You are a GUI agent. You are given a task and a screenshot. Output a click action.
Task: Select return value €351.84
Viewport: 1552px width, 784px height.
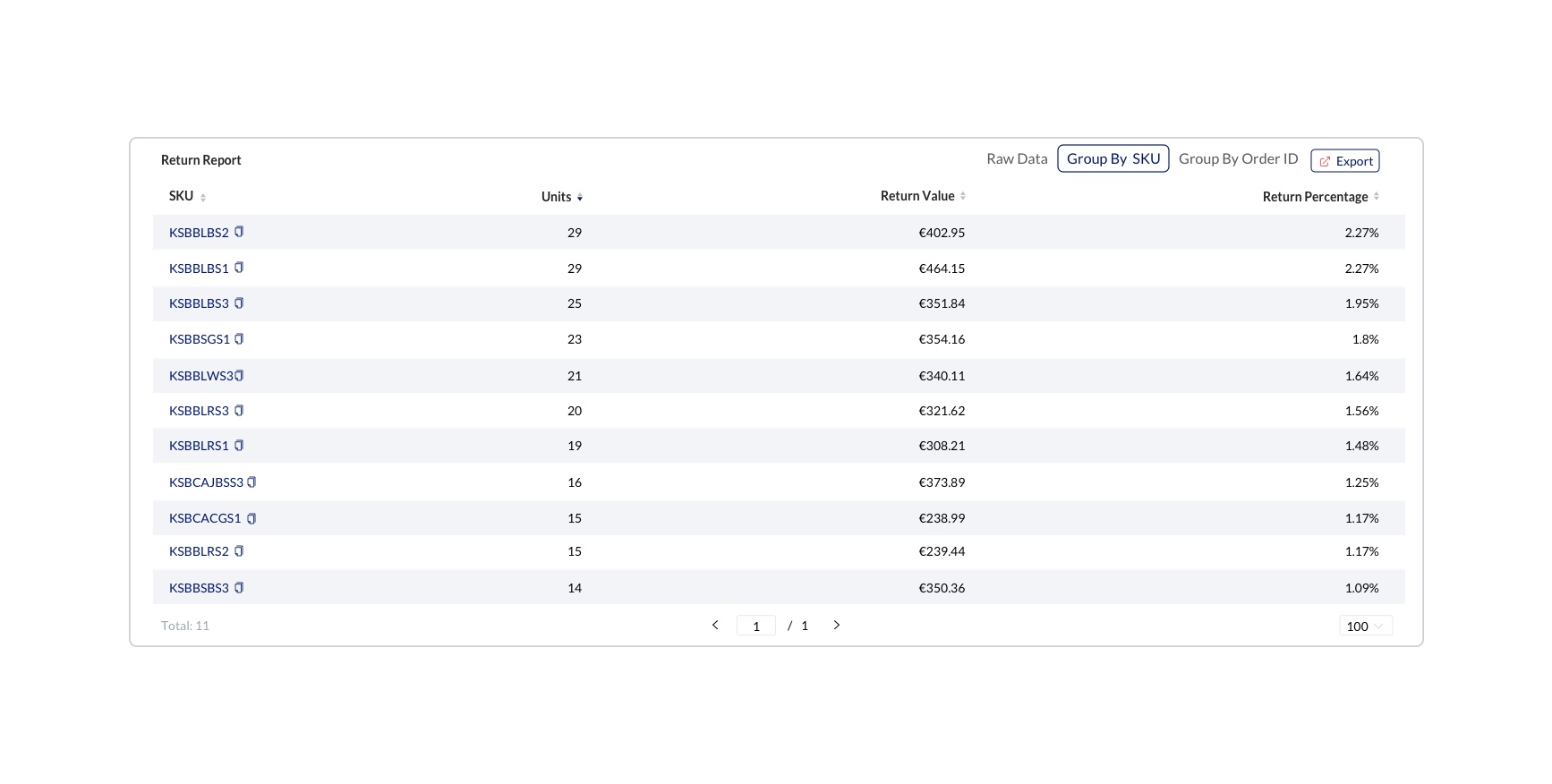click(x=942, y=303)
